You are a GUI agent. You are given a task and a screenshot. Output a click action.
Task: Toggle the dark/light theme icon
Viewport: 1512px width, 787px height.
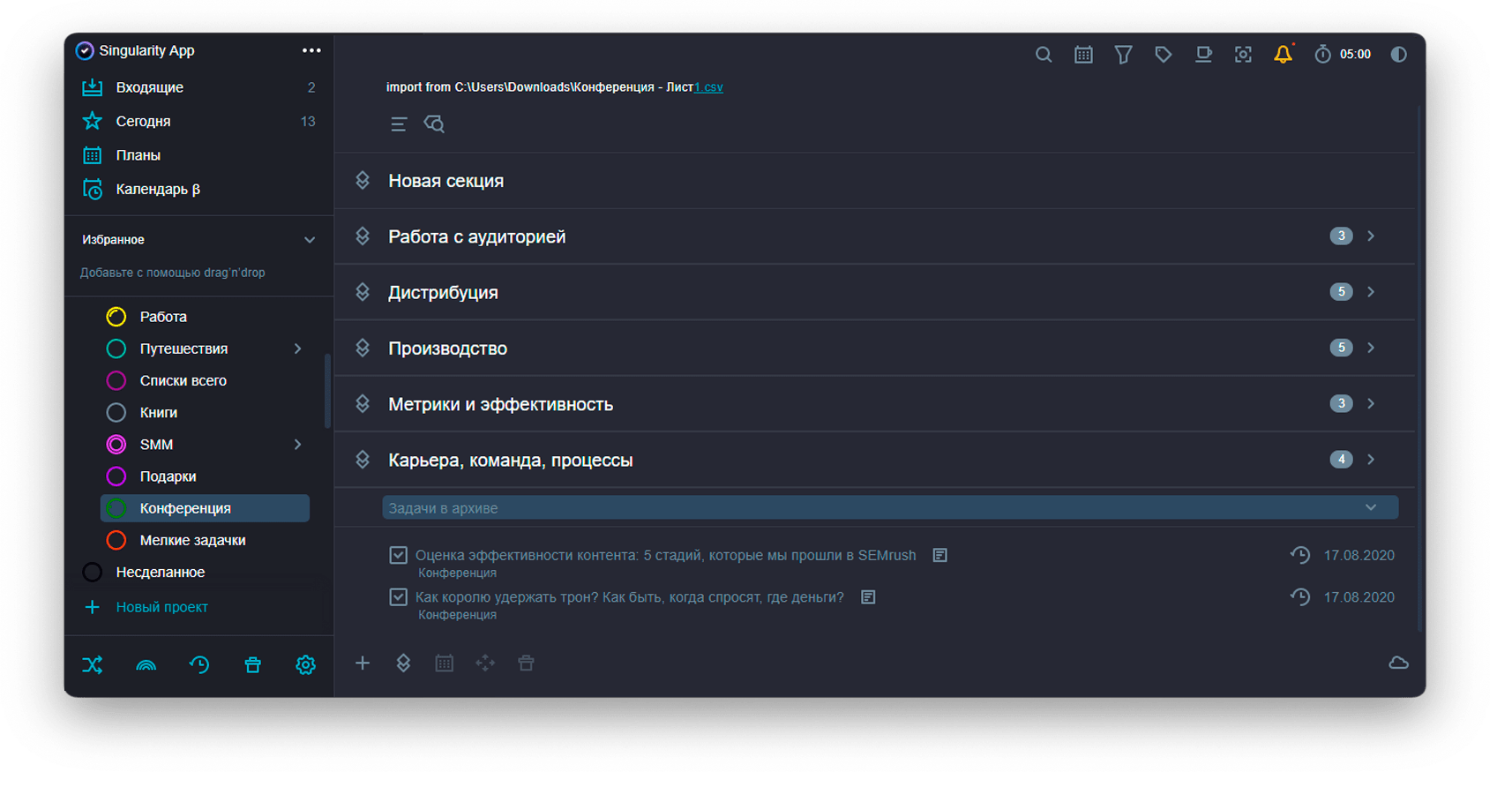pyautogui.click(x=1399, y=55)
